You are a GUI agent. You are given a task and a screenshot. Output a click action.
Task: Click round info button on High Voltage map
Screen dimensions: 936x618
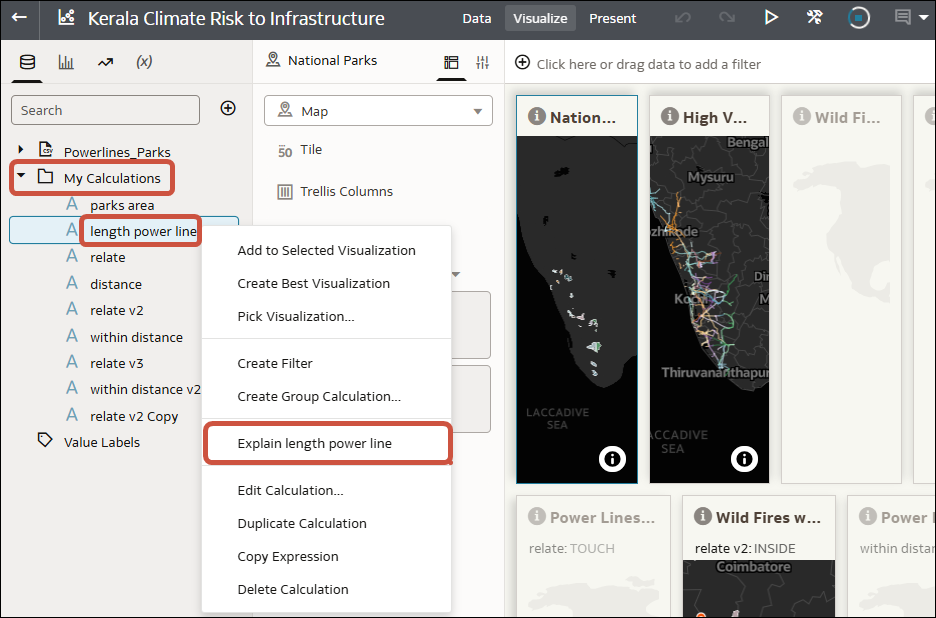pos(744,459)
